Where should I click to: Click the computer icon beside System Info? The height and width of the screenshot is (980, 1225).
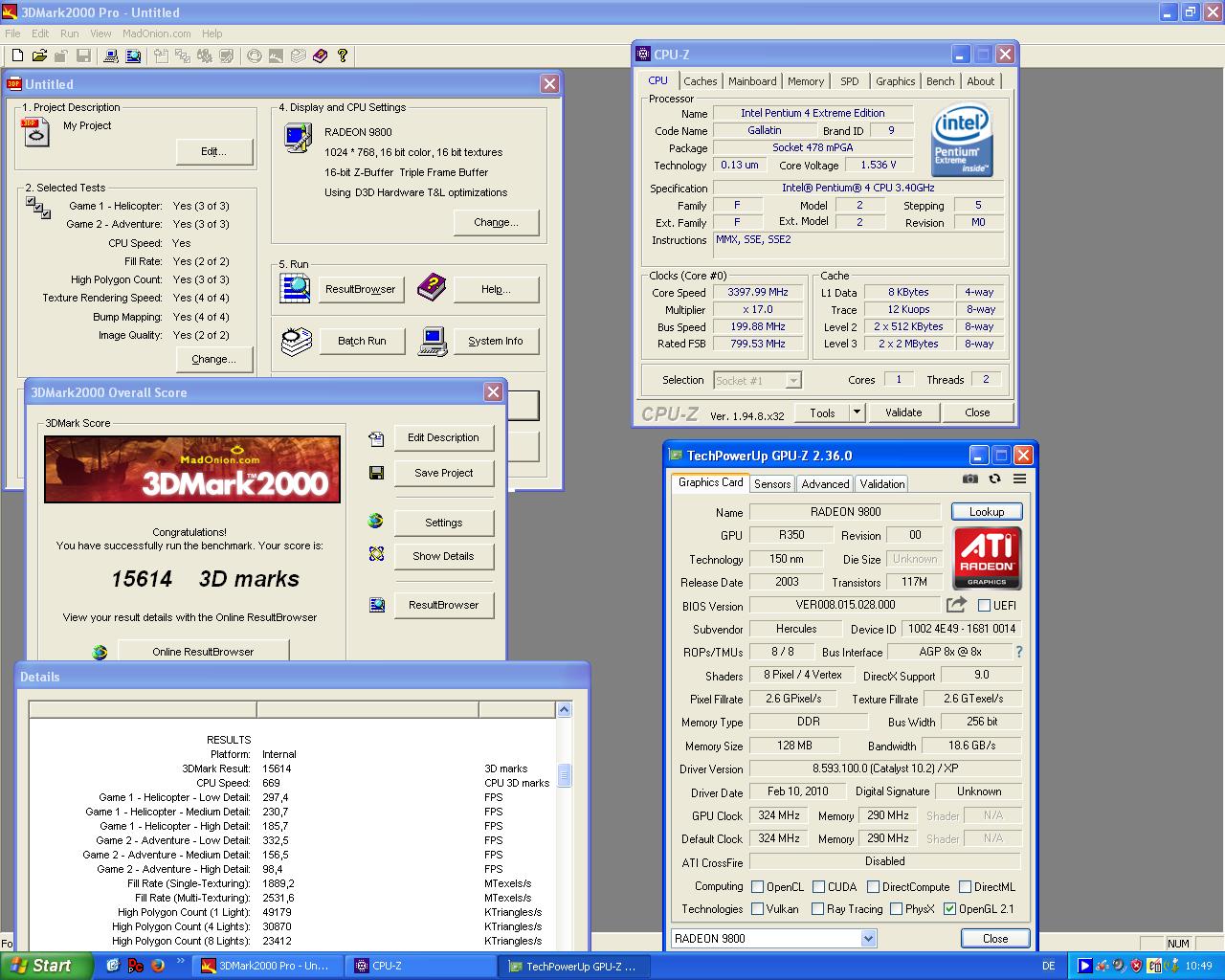[x=433, y=342]
